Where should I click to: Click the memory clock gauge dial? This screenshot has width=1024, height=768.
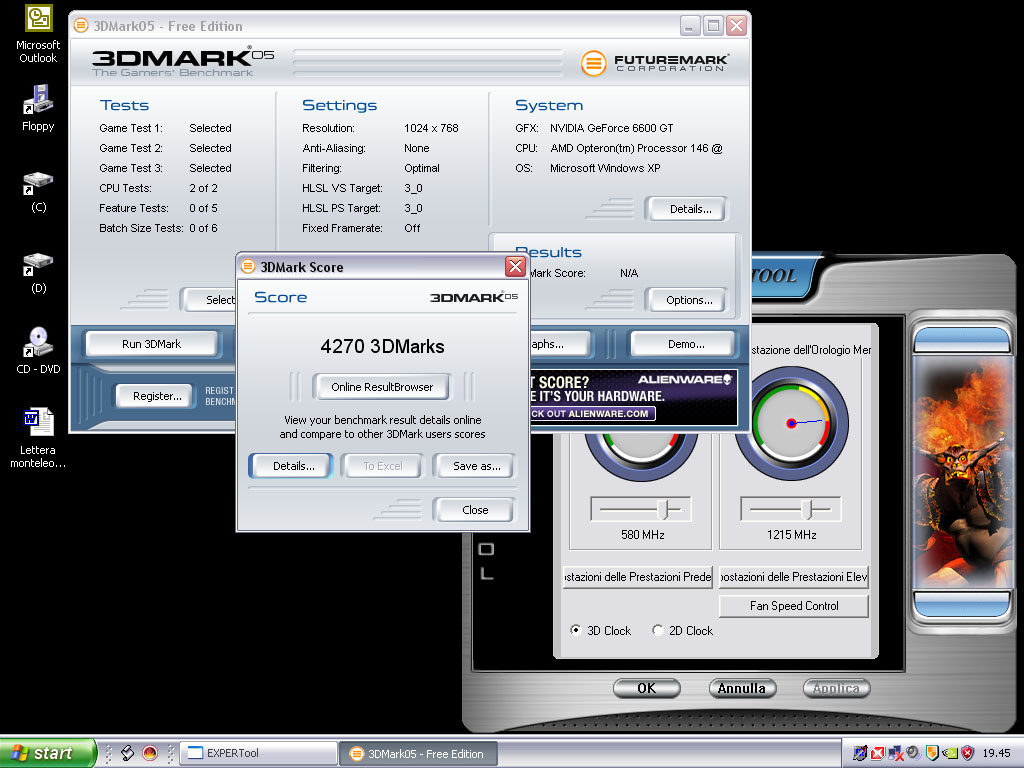[x=791, y=423]
